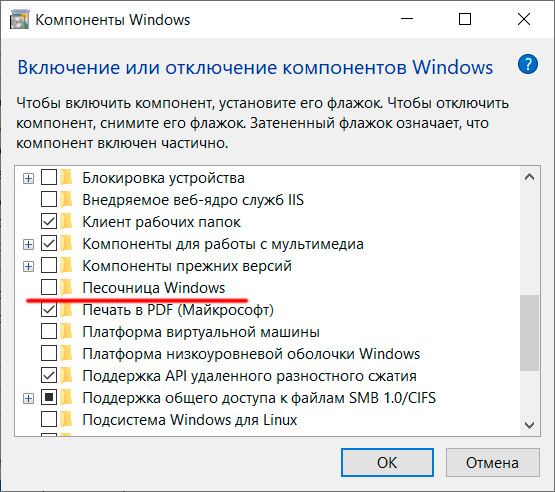Open the blue help question mark icon
Screen dimensions: 555x492
(528, 64)
